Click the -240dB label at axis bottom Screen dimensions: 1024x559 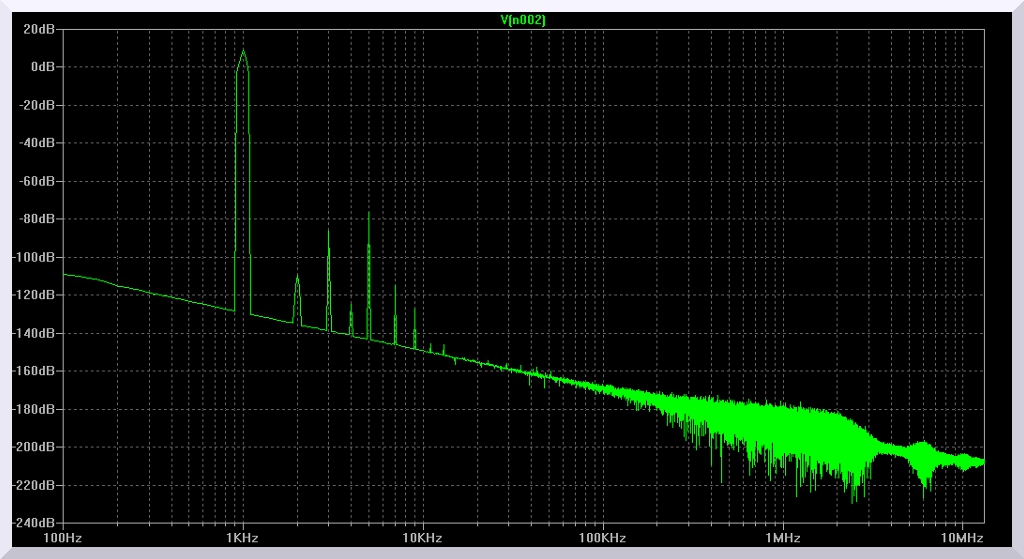36,523
